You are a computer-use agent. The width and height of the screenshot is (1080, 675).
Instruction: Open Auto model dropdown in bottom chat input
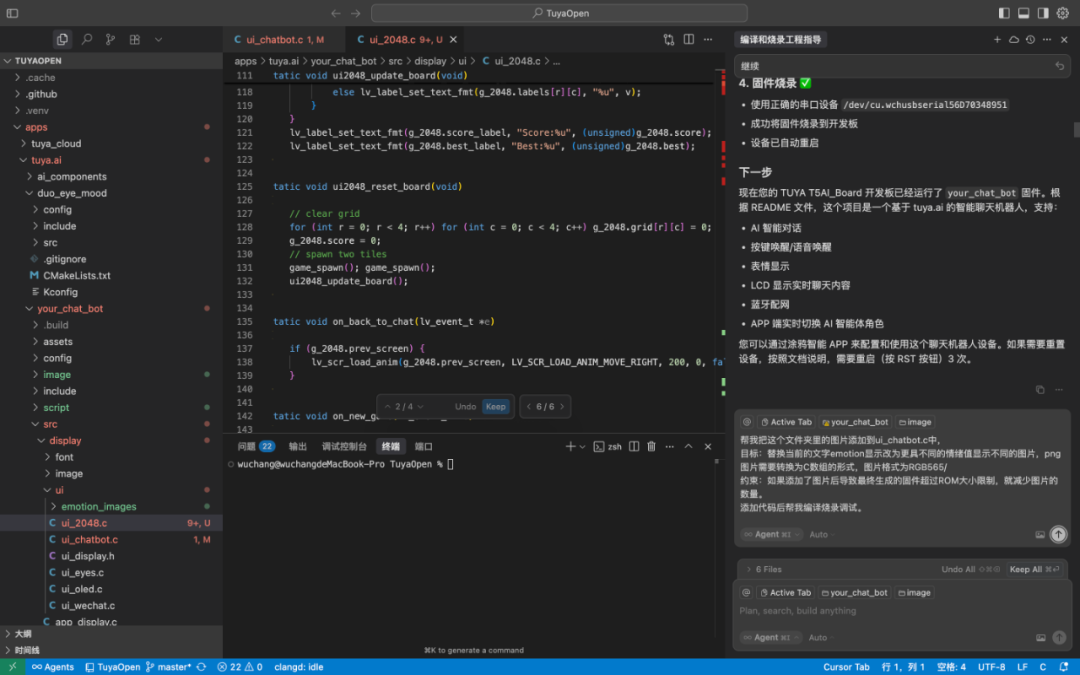[x=821, y=638]
